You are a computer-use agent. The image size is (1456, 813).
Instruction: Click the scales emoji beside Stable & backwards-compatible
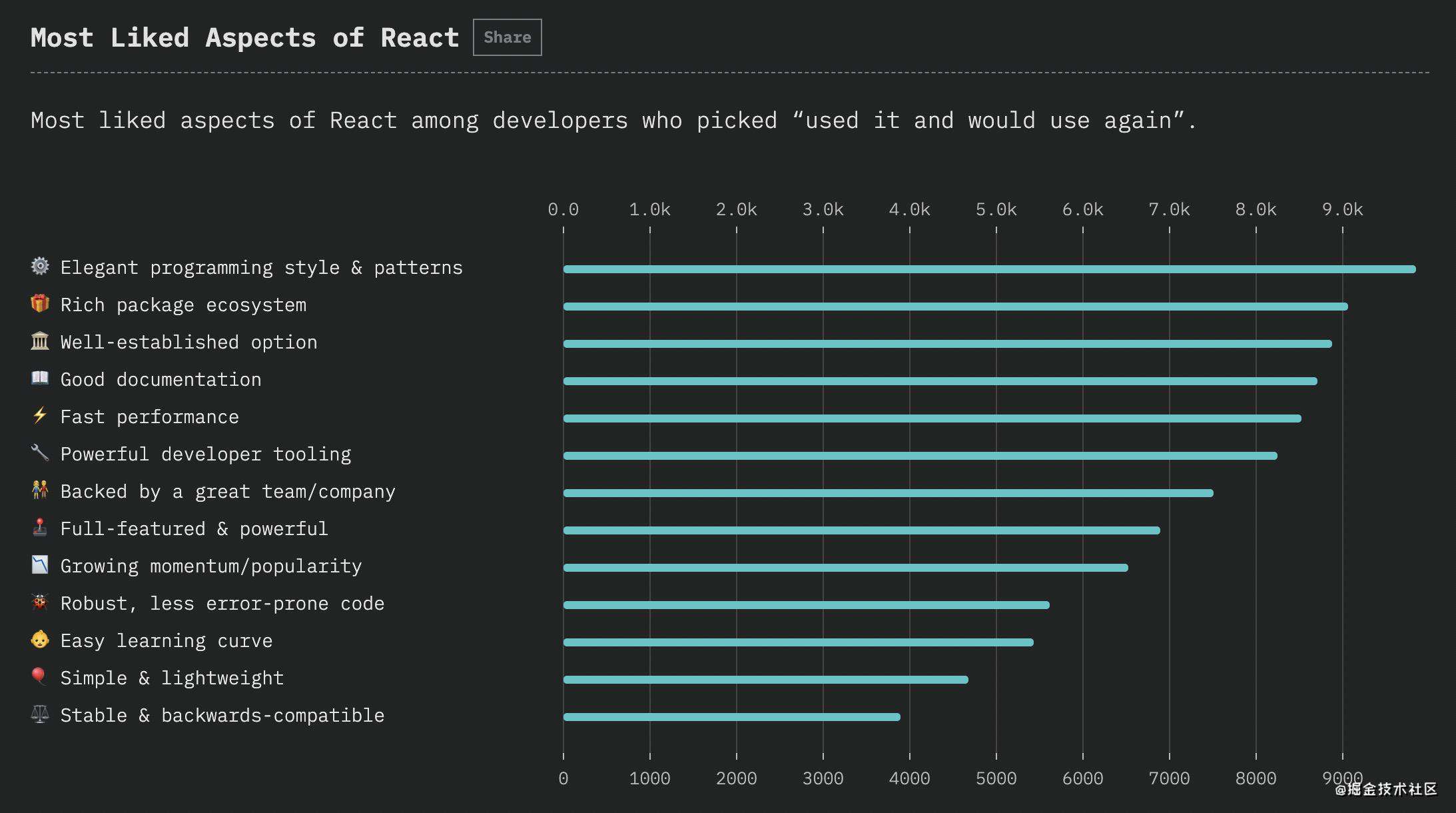click(x=40, y=714)
